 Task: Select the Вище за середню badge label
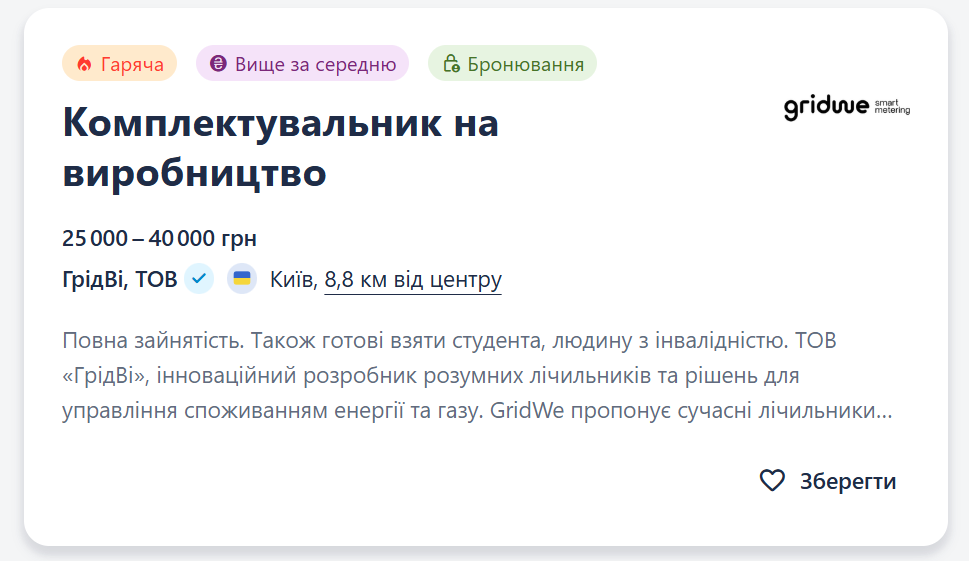[315, 64]
